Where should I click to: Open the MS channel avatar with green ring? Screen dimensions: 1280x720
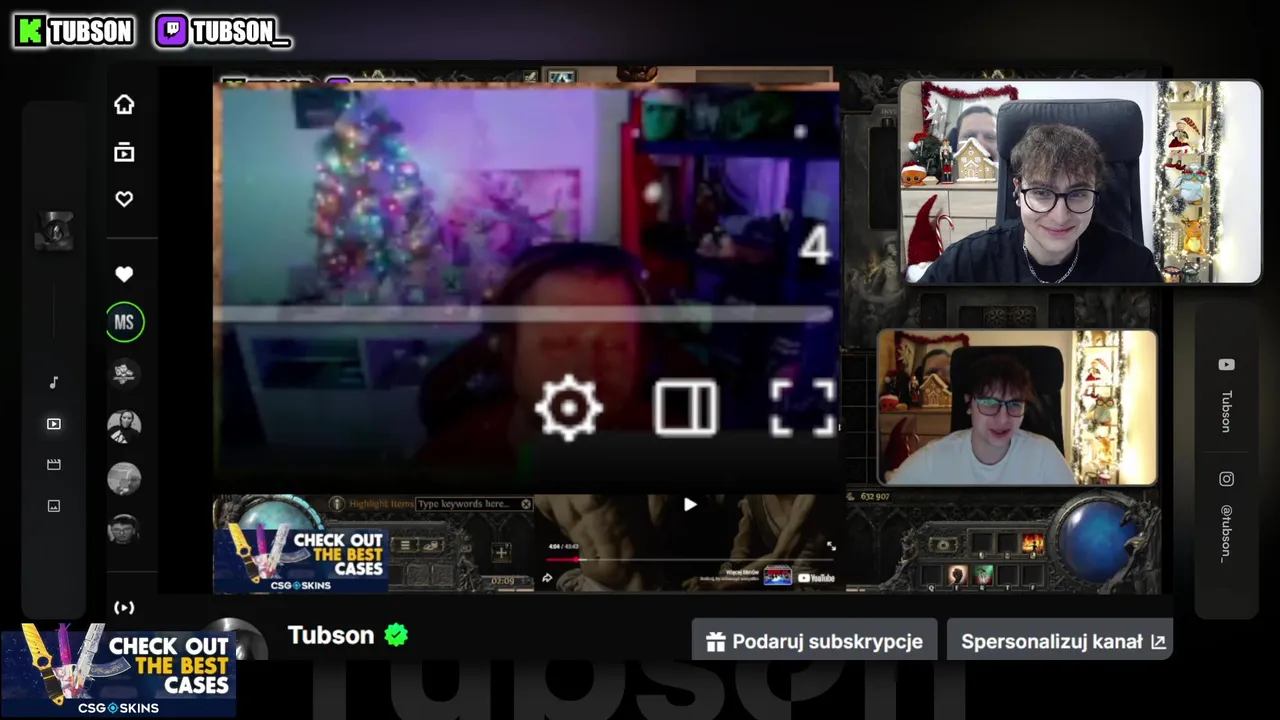(125, 322)
